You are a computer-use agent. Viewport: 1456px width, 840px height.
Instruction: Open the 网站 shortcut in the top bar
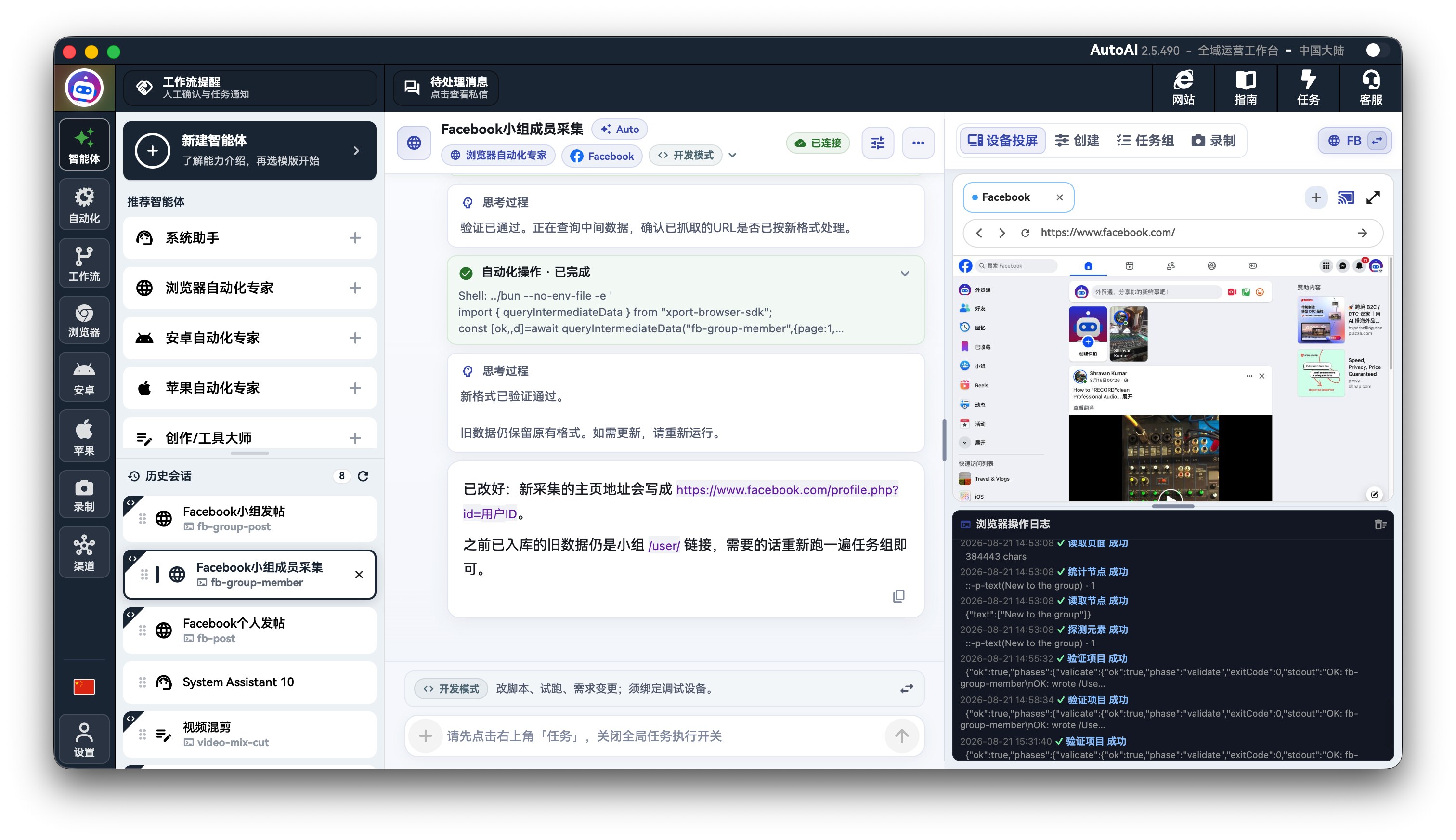pos(1183,88)
